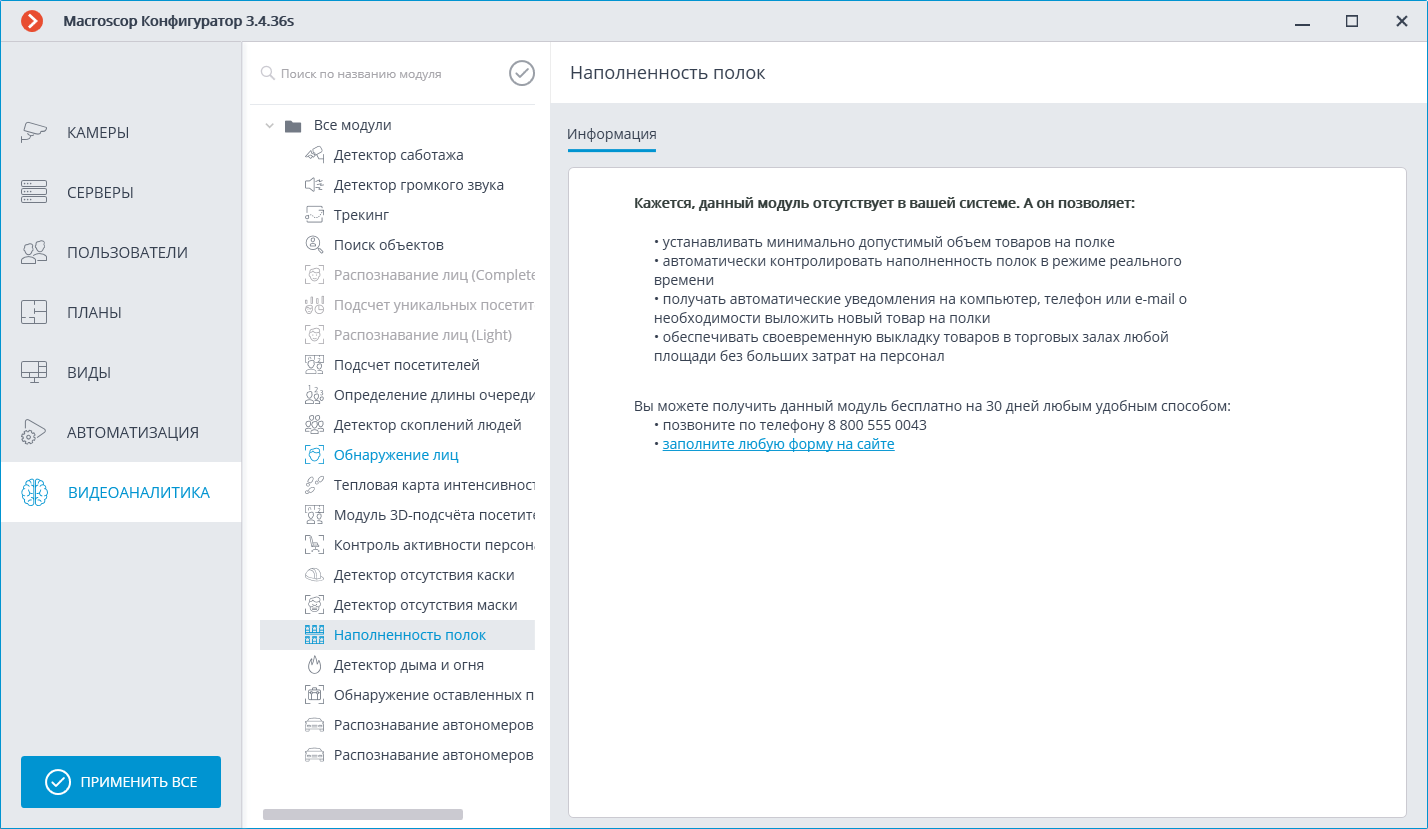Follow the заполните любую форму на сайте link

point(778,444)
